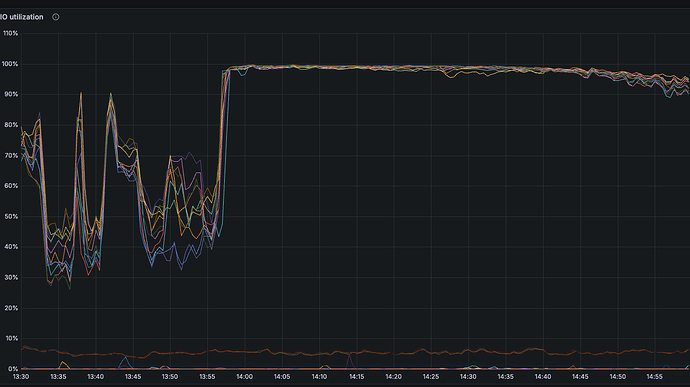The height and width of the screenshot is (387, 690).
Task: Click the 13:30 time axis label
Action: coord(21,377)
